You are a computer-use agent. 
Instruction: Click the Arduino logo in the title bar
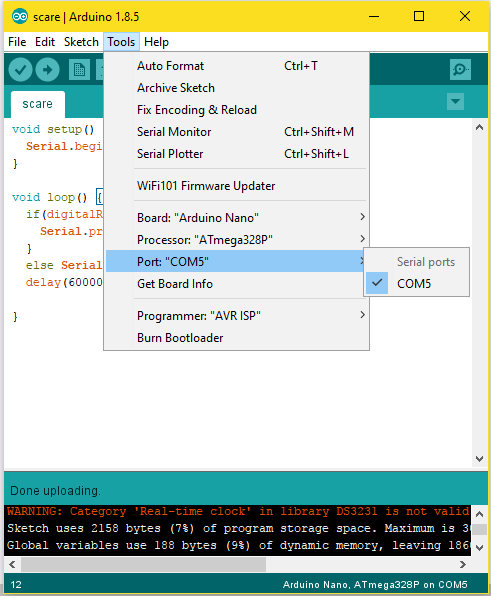[19, 16]
